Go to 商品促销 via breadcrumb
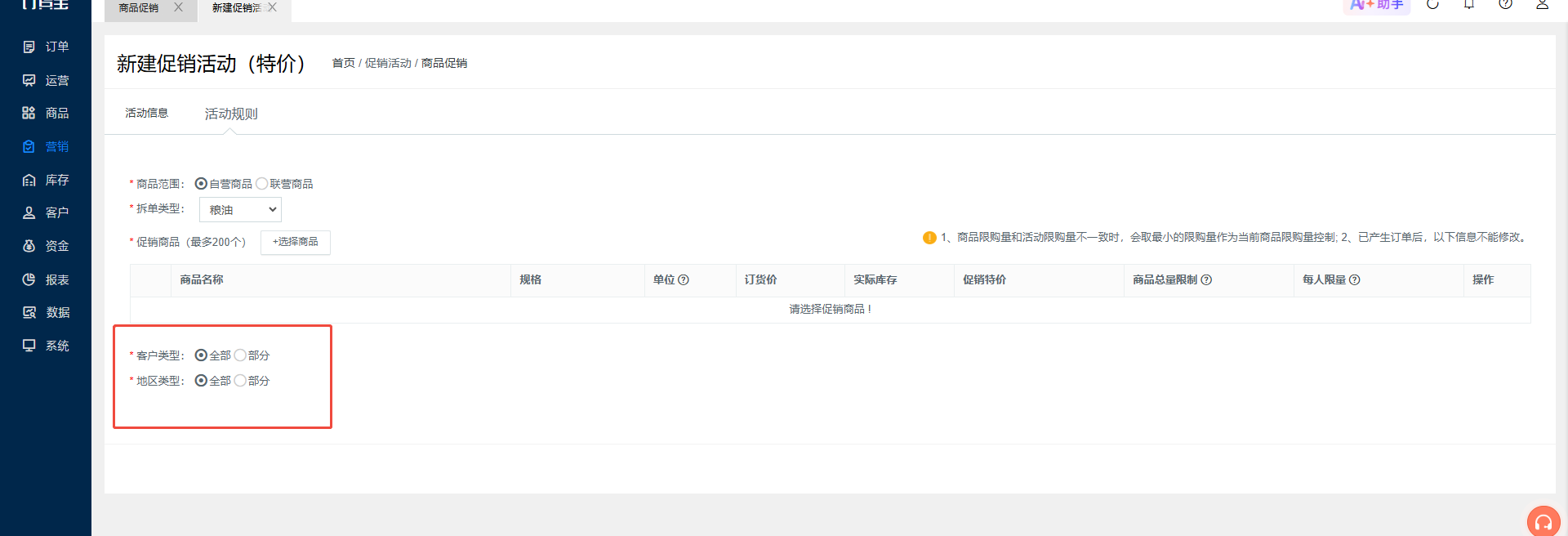 pos(444,63)
